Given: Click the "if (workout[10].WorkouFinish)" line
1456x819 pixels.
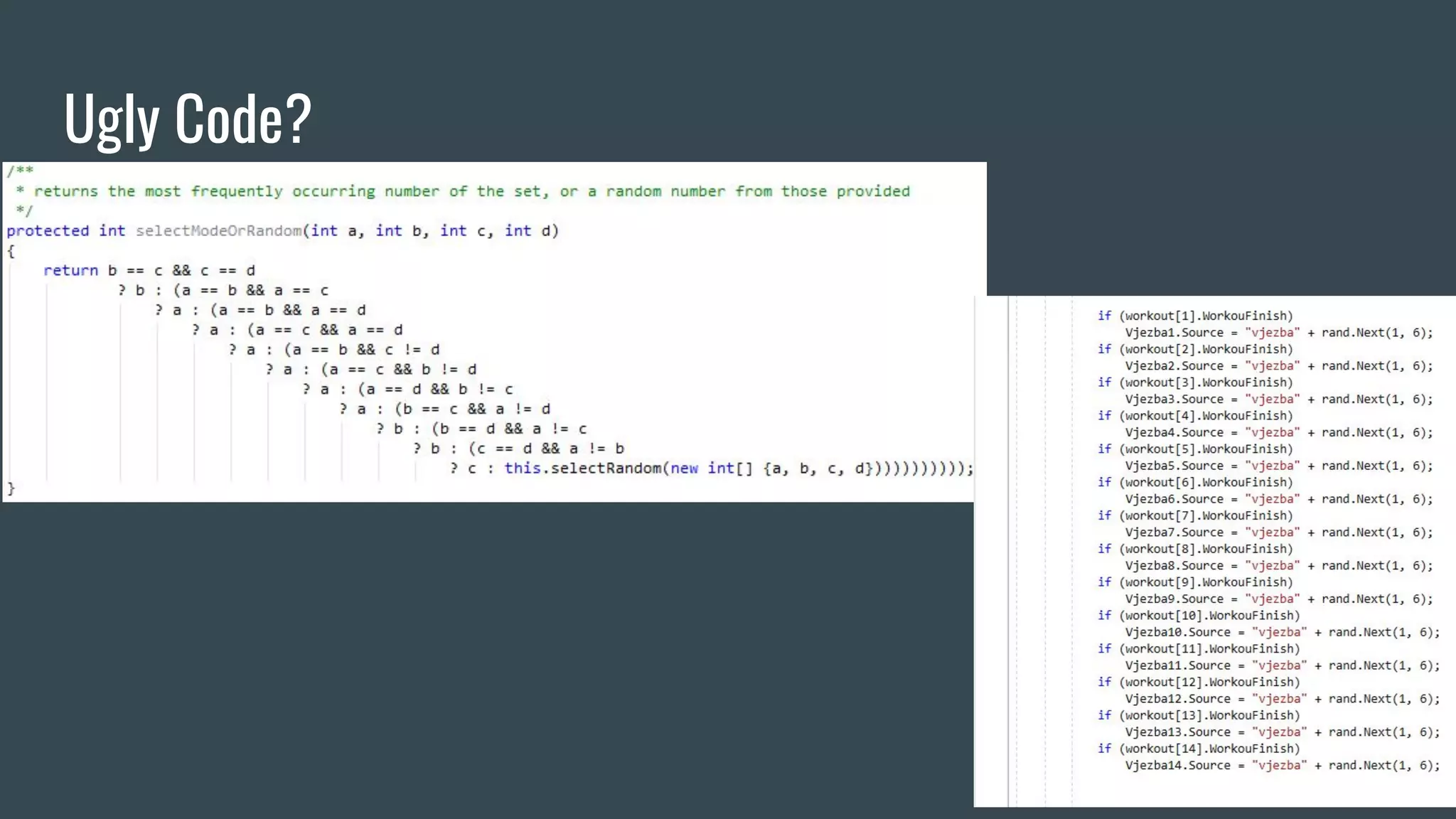Looking at the screenshot, I should [1198, 616].
